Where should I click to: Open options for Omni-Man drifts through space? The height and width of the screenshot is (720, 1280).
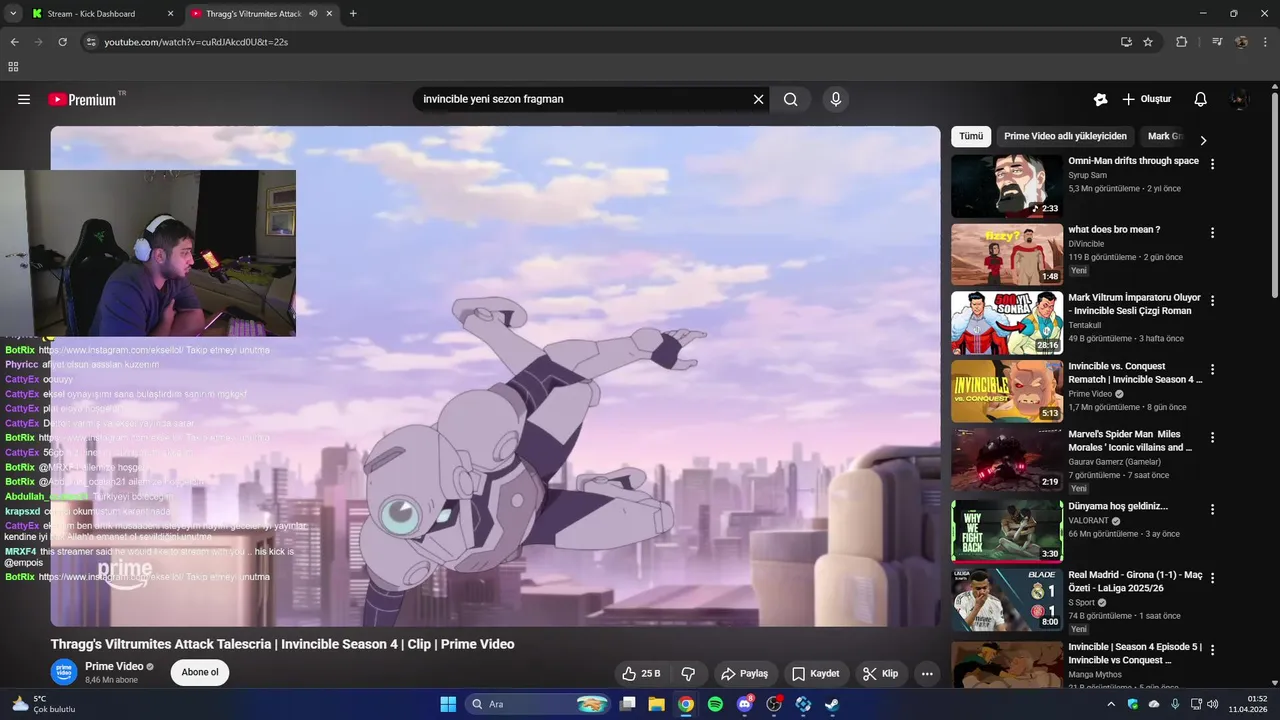1212,164
